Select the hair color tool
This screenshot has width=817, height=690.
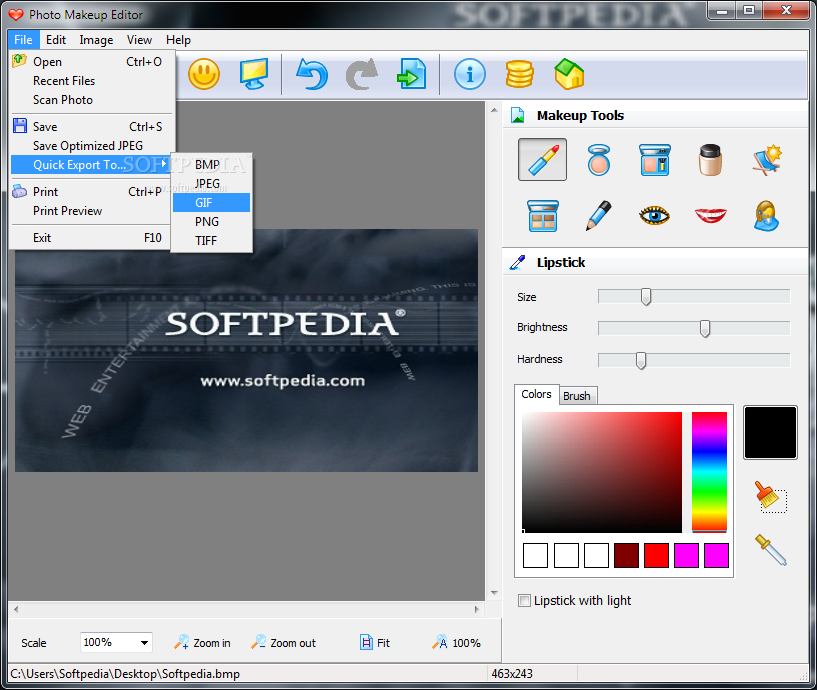click(766, 215)
